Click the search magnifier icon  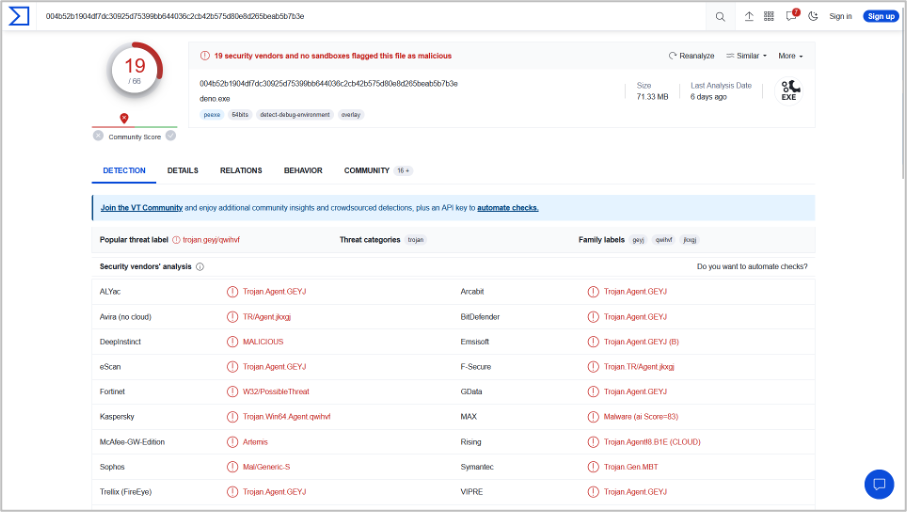click(x=720, y=16)
